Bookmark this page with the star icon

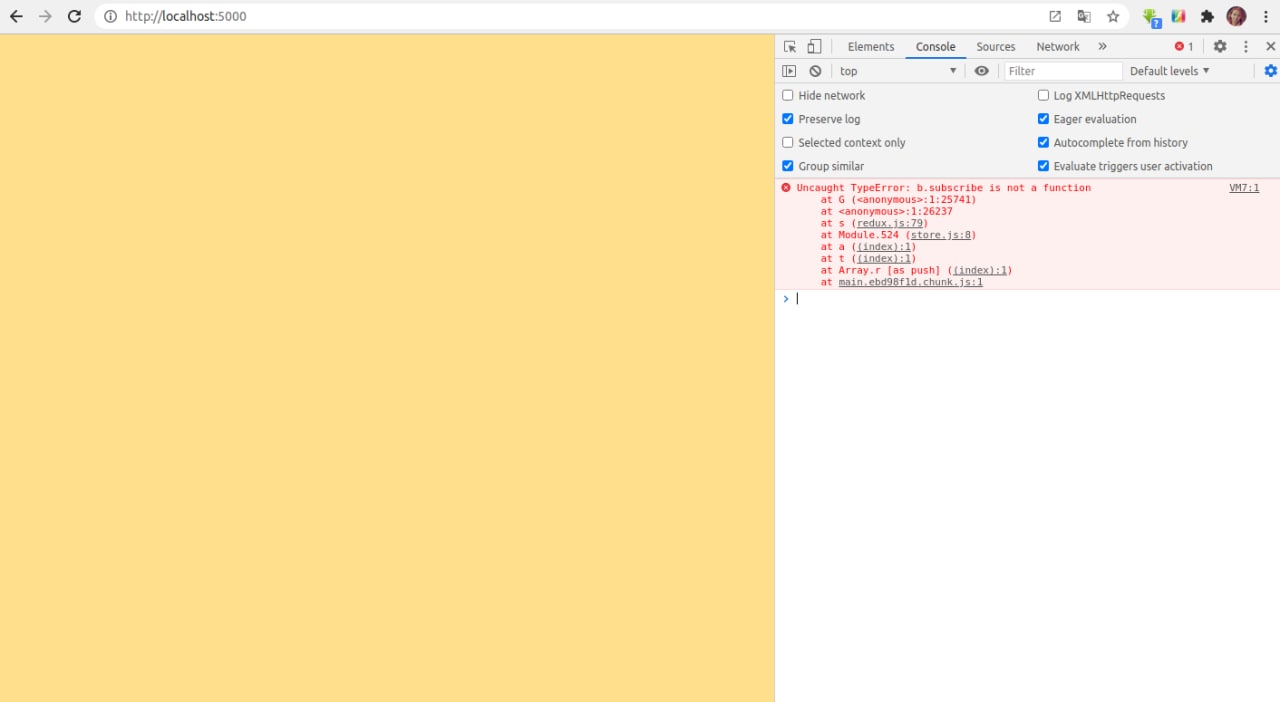pyautogui.click(x=1113, y=16)
